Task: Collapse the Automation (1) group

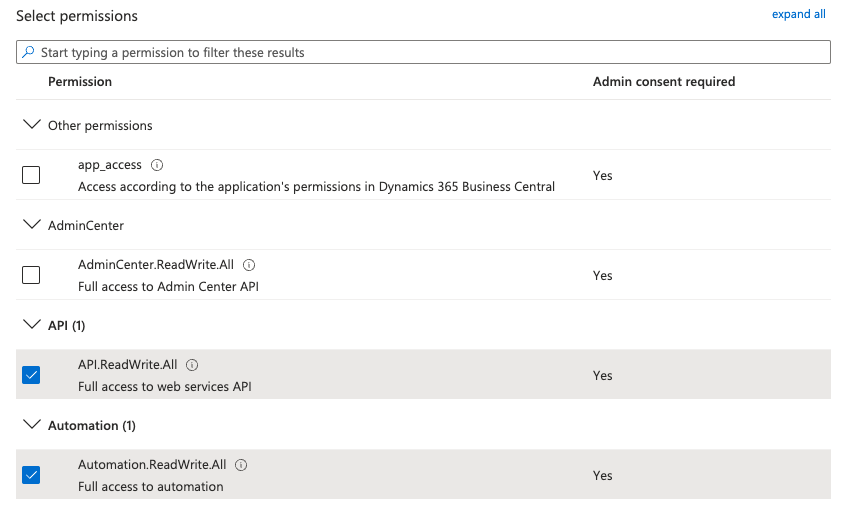Action: (x=31, y=425)
